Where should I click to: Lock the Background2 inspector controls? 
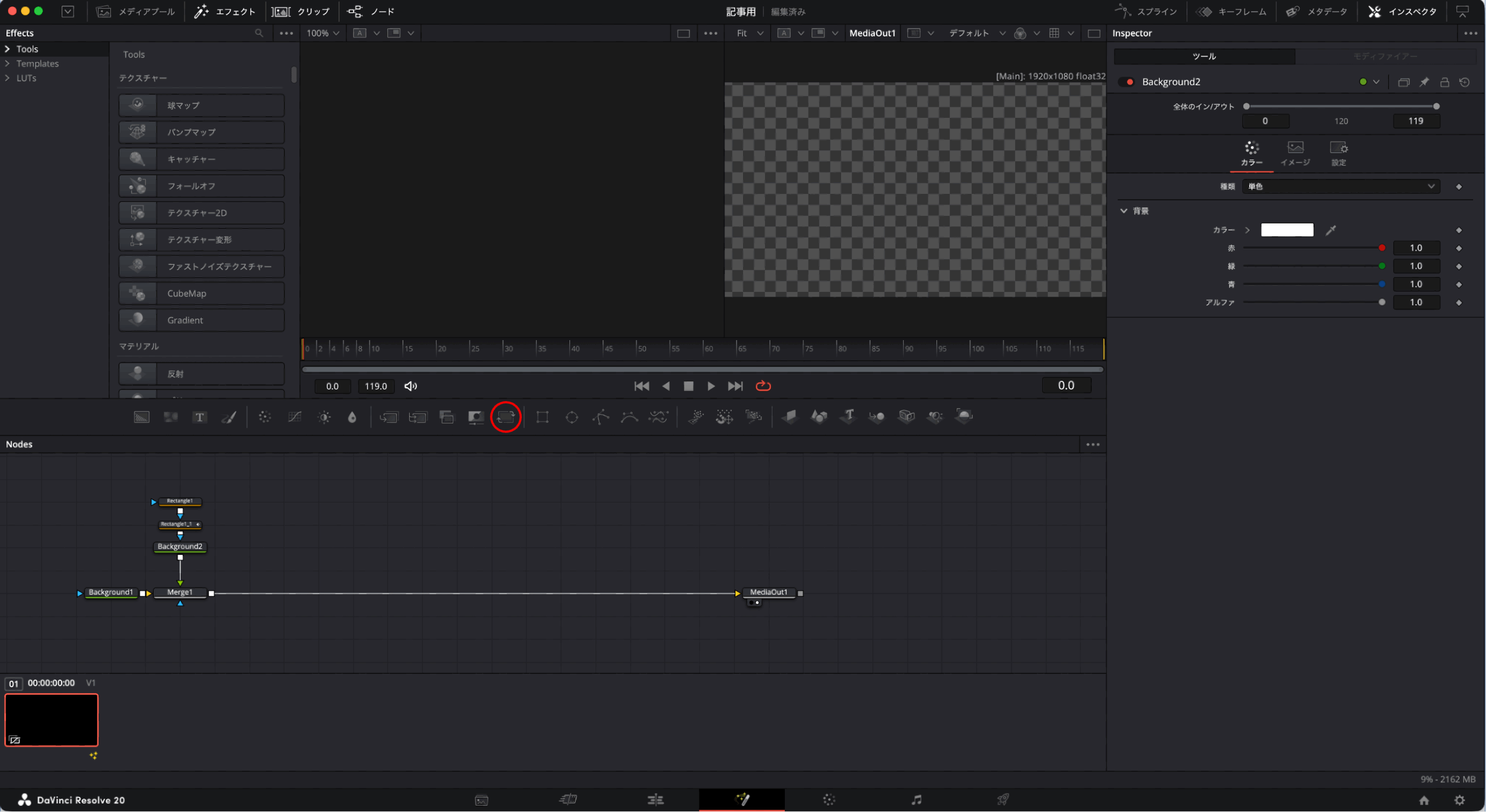click(x=1445, y=82)
